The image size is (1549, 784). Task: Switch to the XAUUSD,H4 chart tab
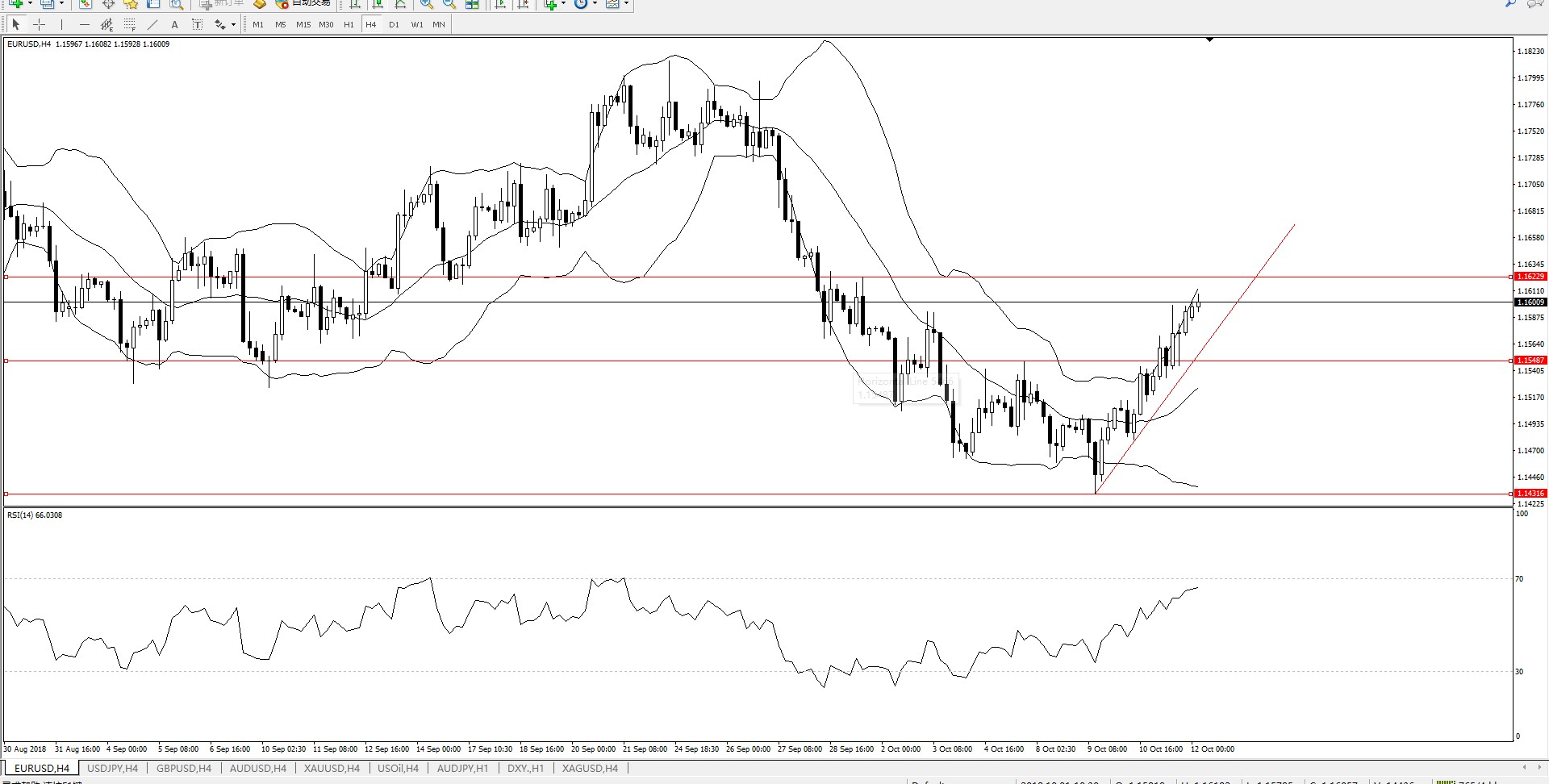point(332,768)
